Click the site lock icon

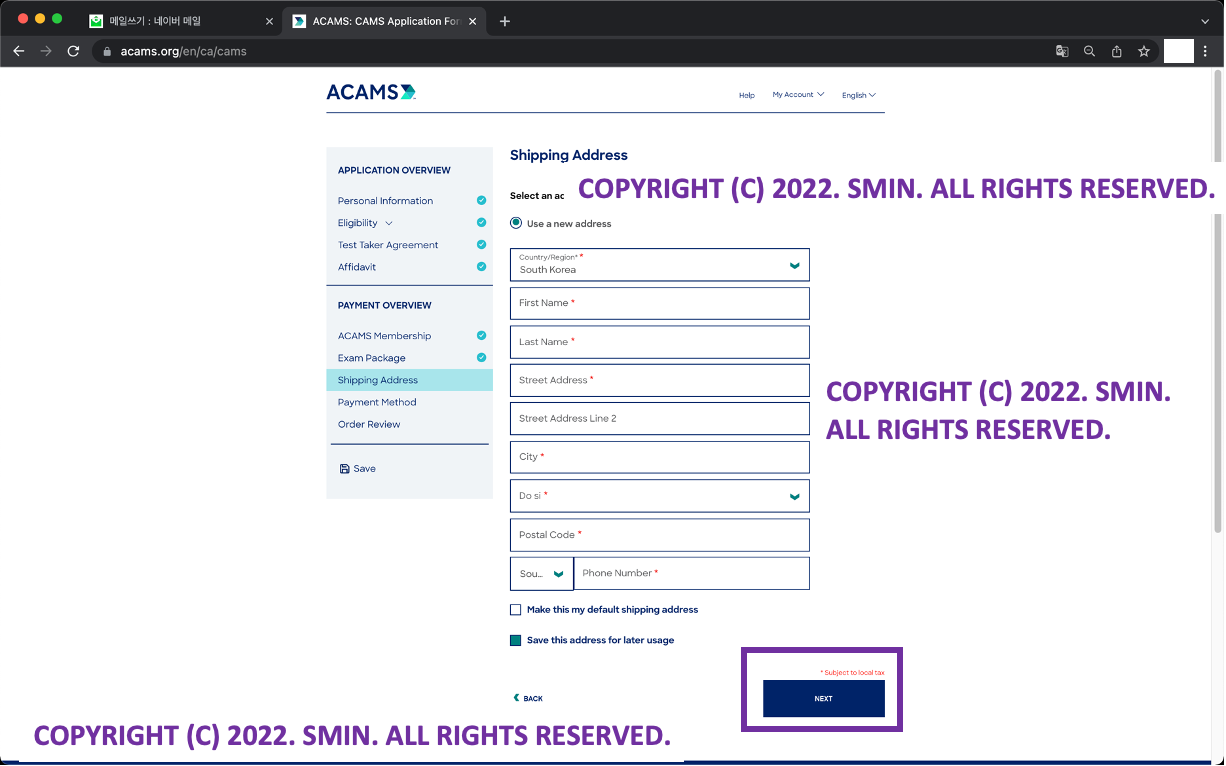point(108,51)
